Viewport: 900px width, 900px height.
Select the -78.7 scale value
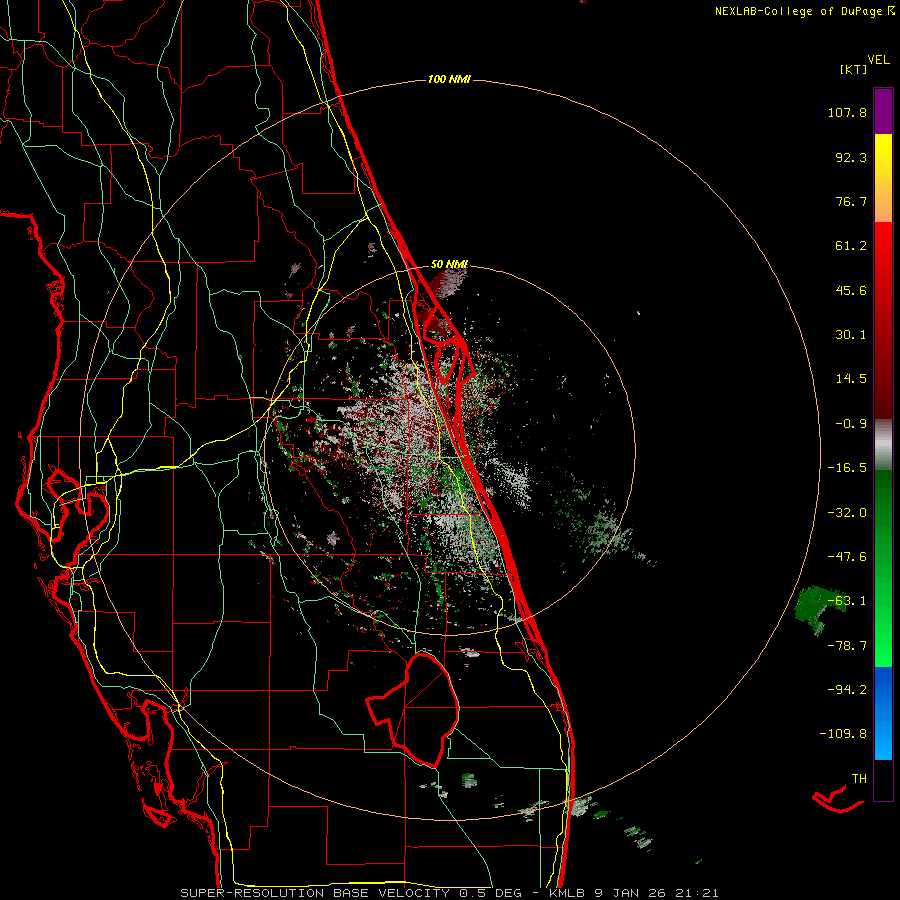pos(847,646)
